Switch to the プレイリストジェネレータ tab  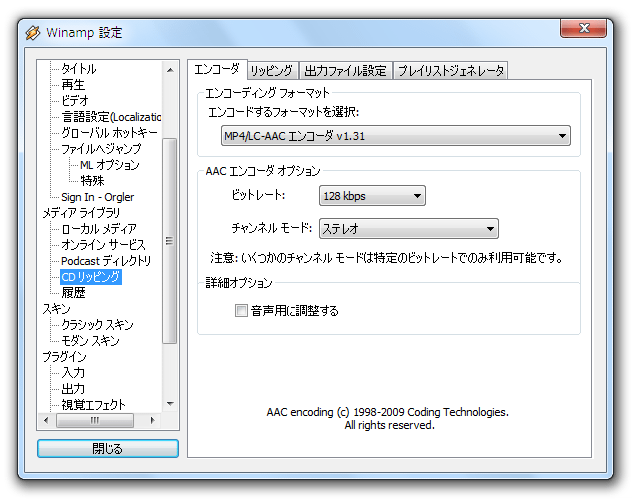click(x=450, y=71)
